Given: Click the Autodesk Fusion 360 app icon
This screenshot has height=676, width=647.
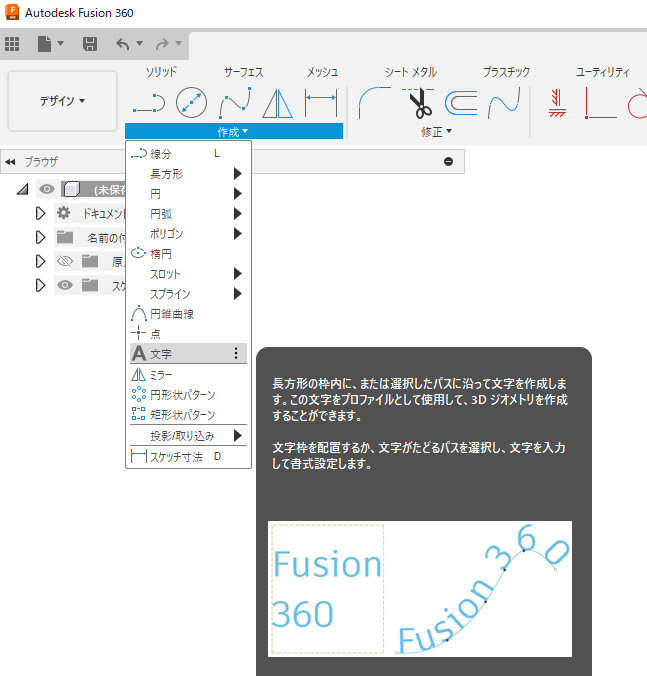Looking at the screenshot, I should click(x=12, y=13).
